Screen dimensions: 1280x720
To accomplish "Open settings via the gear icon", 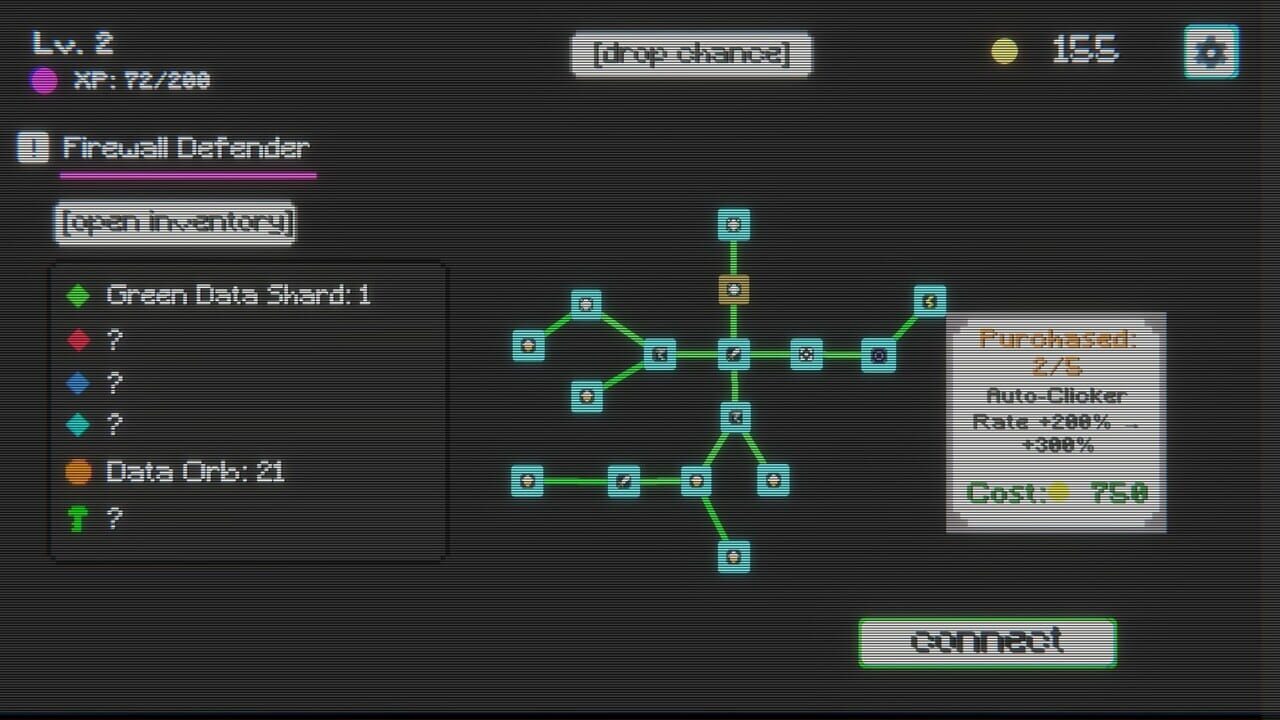I will pyautogui.click(x=1211, y=50).
